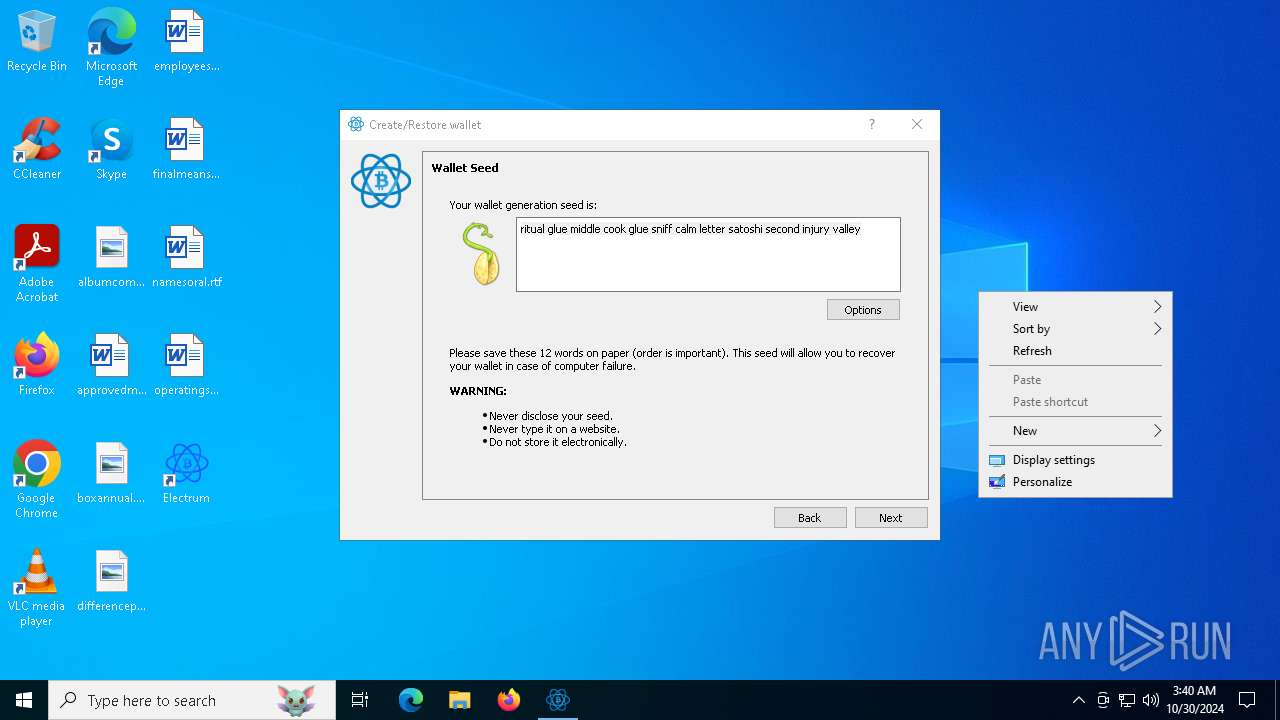The width and height of the screenshot is (1280, 720).
Task: Open the CCleaner desktop shortcut
Action: click(x=37, y=149)
